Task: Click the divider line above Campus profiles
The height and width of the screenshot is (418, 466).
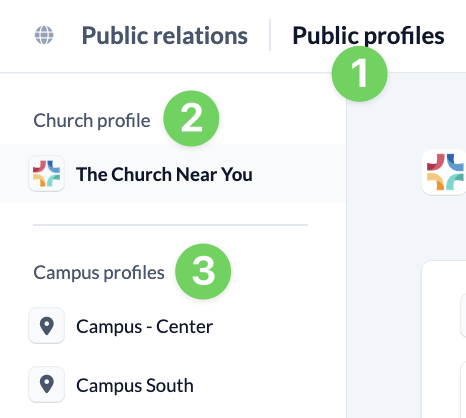Action: (170, 225)
